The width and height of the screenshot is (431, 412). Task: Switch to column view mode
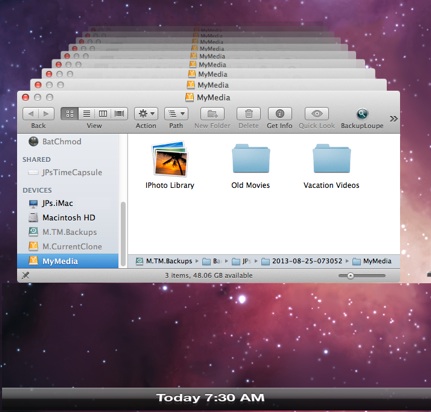coord(103,114)
